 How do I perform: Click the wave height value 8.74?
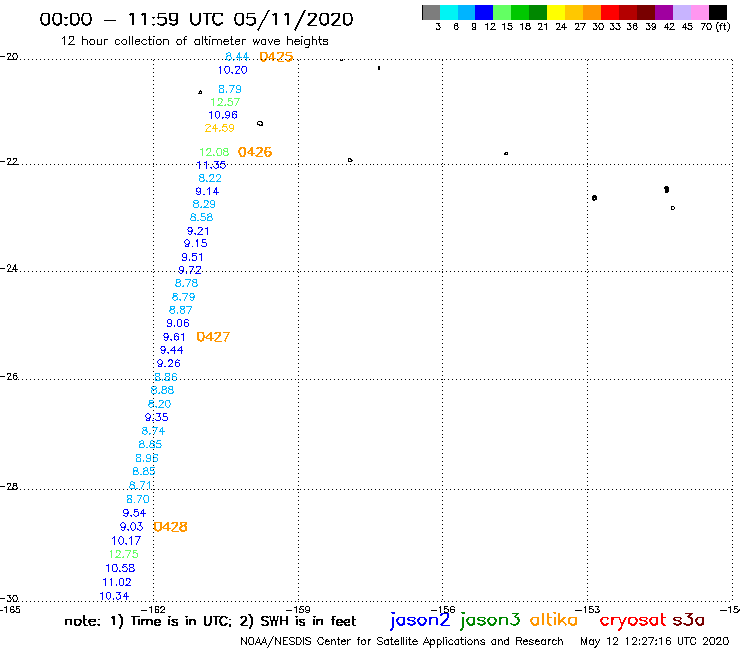[153, 431]
